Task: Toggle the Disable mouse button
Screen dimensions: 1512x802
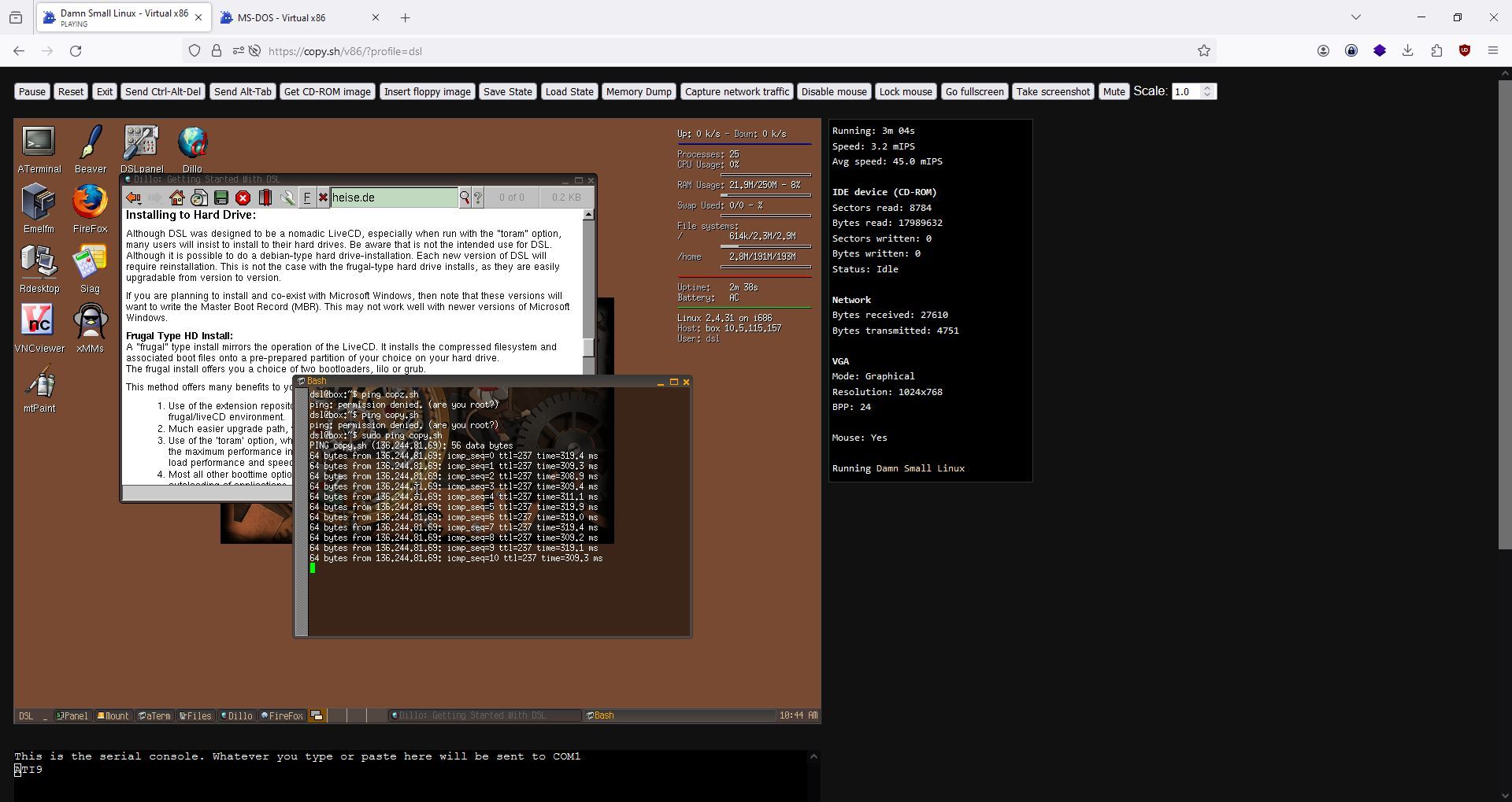Action: [834, 92]
